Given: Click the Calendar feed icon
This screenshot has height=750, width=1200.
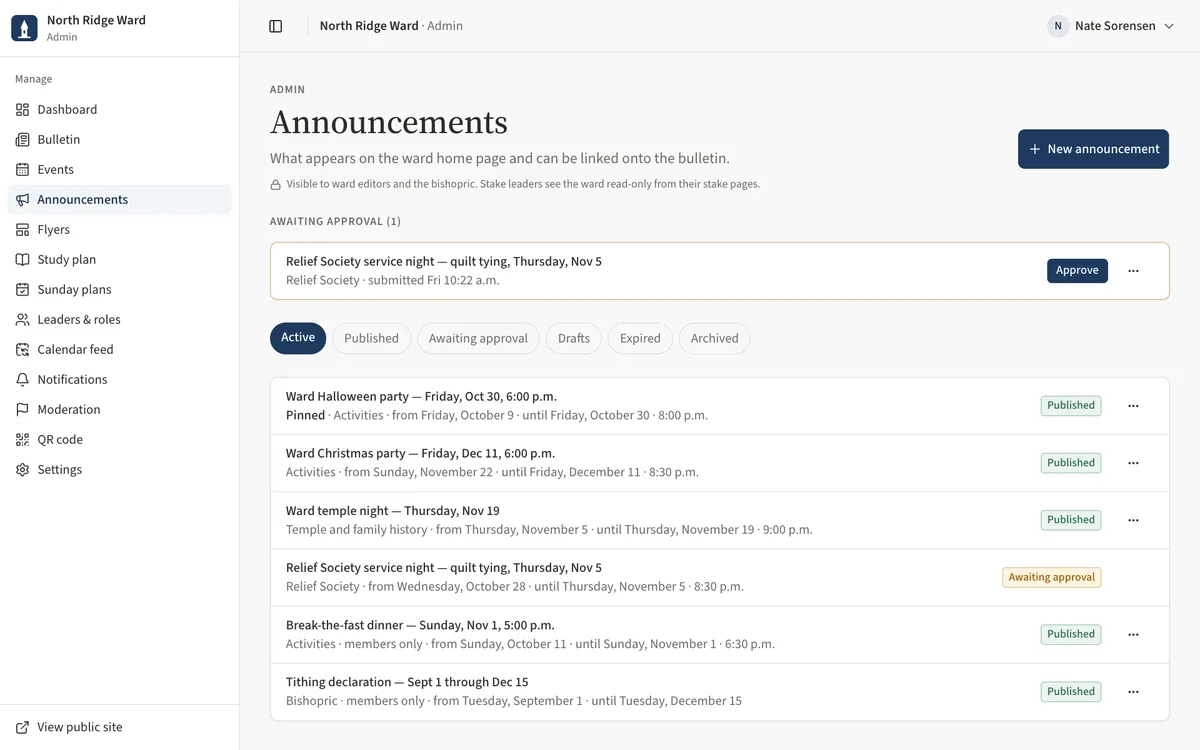Looking at the screenshot, I should [22, 350].
